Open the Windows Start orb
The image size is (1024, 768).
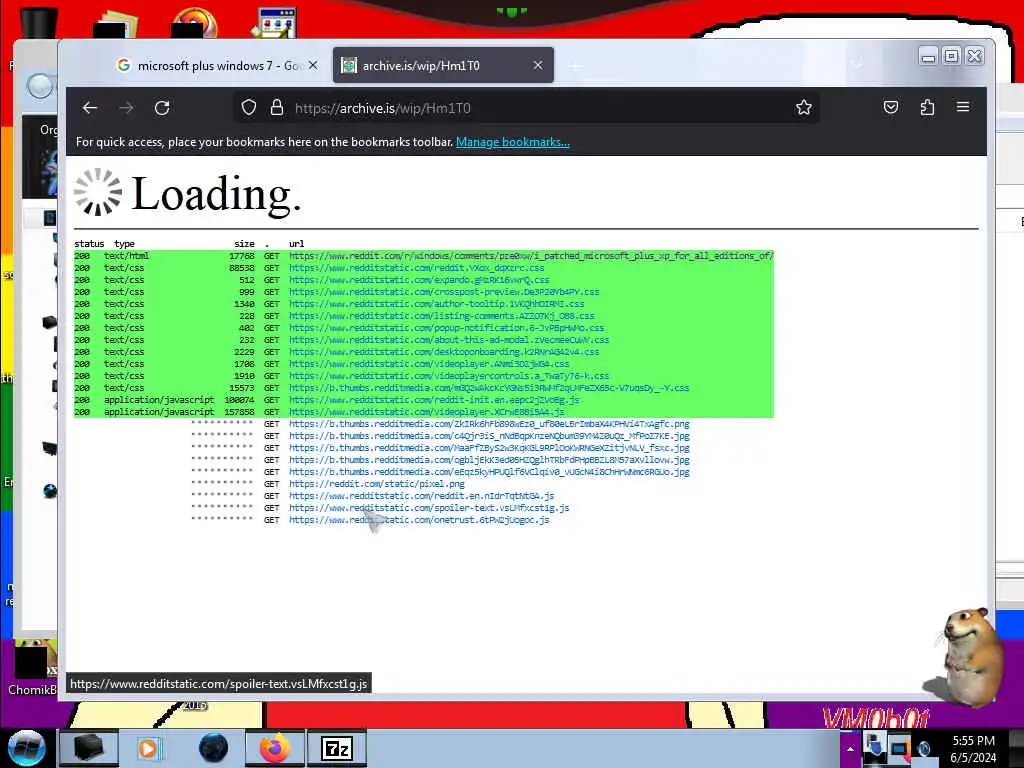[x=26, y=748]
